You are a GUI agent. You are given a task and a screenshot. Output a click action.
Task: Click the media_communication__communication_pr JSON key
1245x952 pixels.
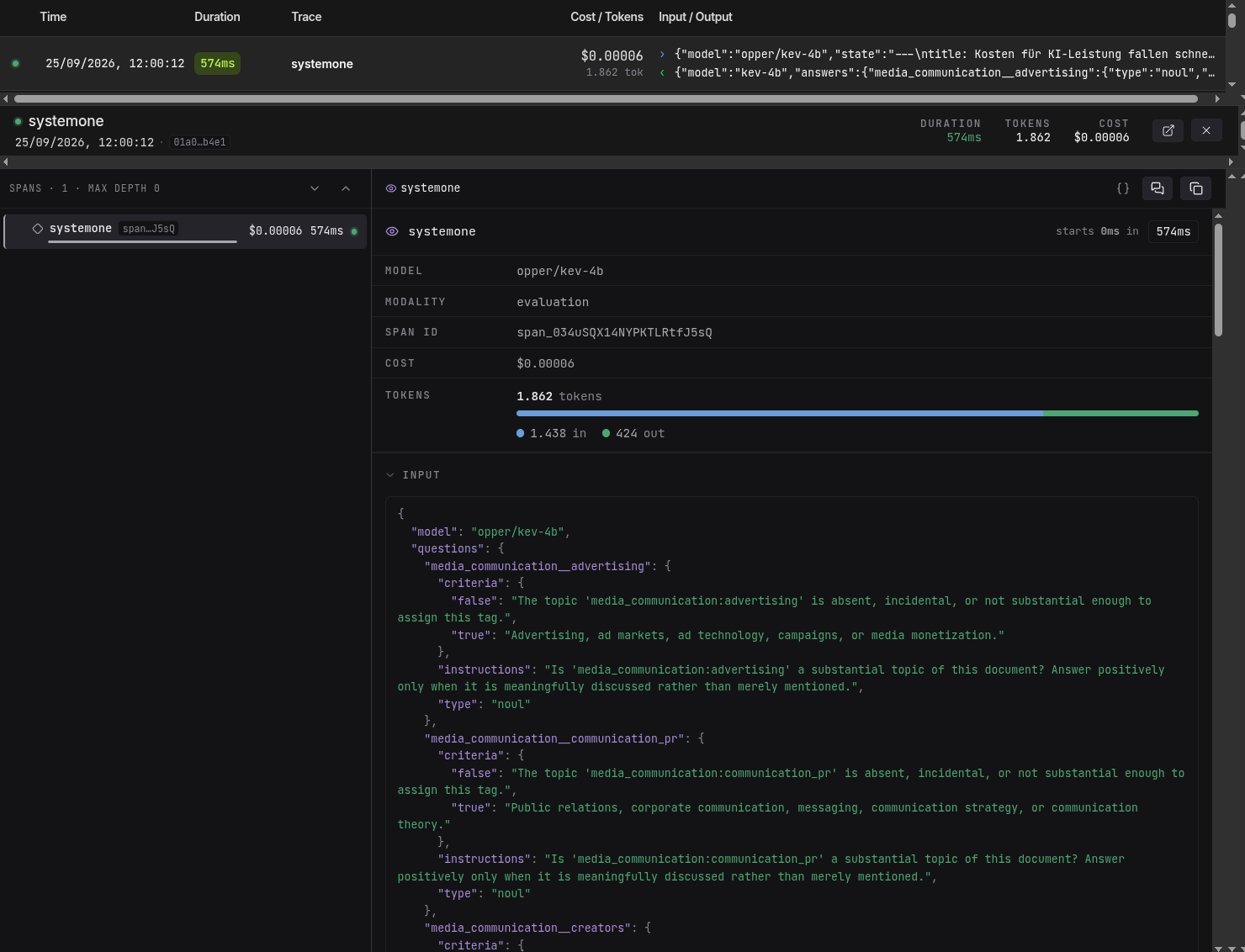[554, 738]
